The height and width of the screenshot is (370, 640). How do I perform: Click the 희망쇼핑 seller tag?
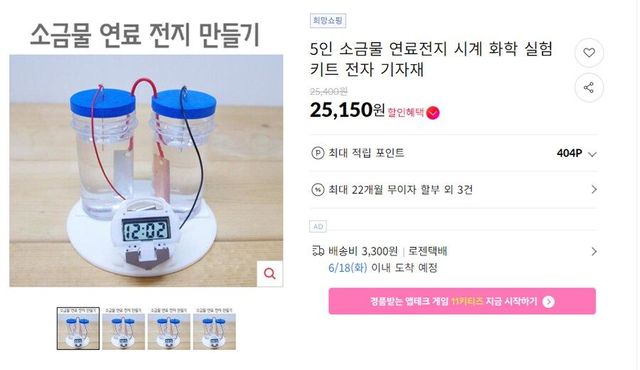tap(328, 20)
